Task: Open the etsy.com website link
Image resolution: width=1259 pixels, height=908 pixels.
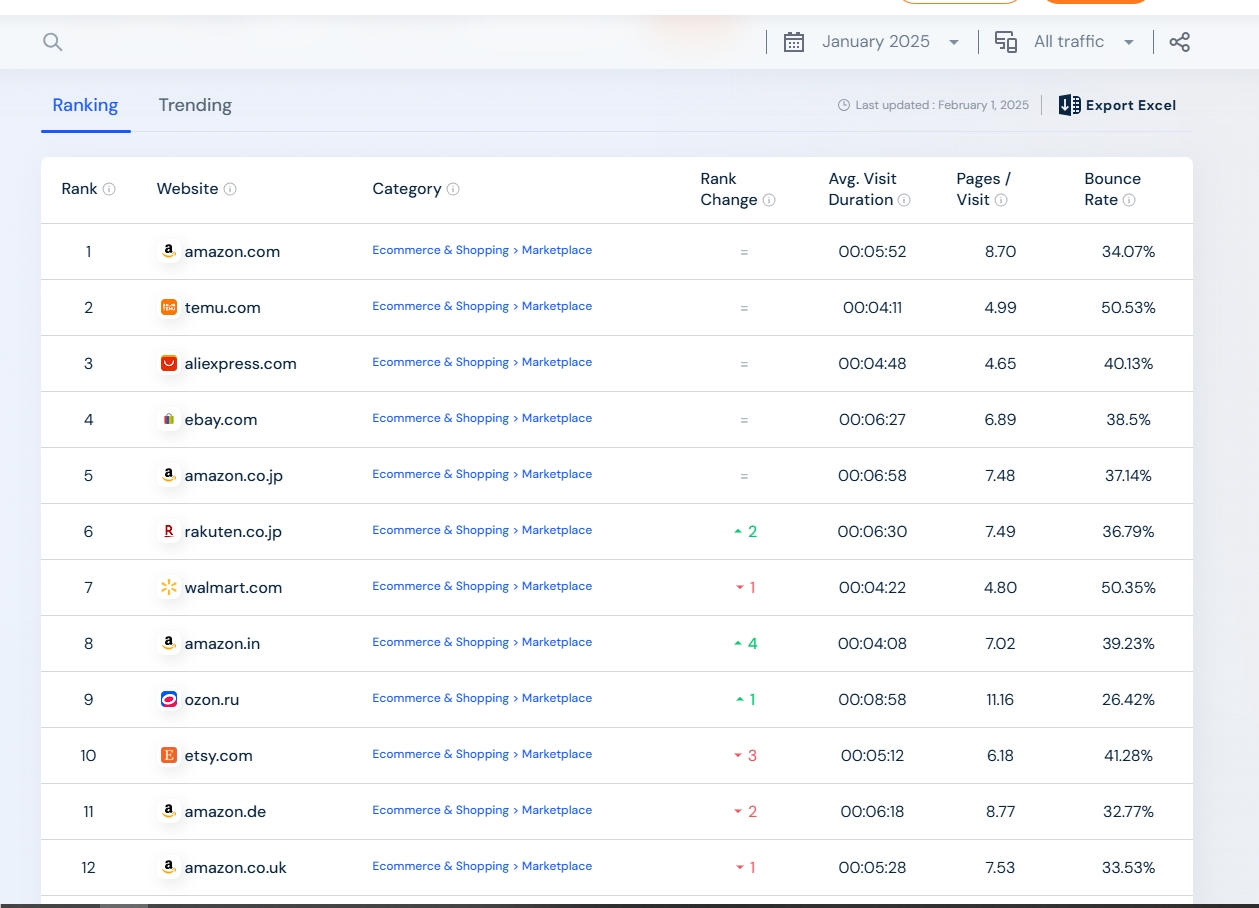Action: 219,756
